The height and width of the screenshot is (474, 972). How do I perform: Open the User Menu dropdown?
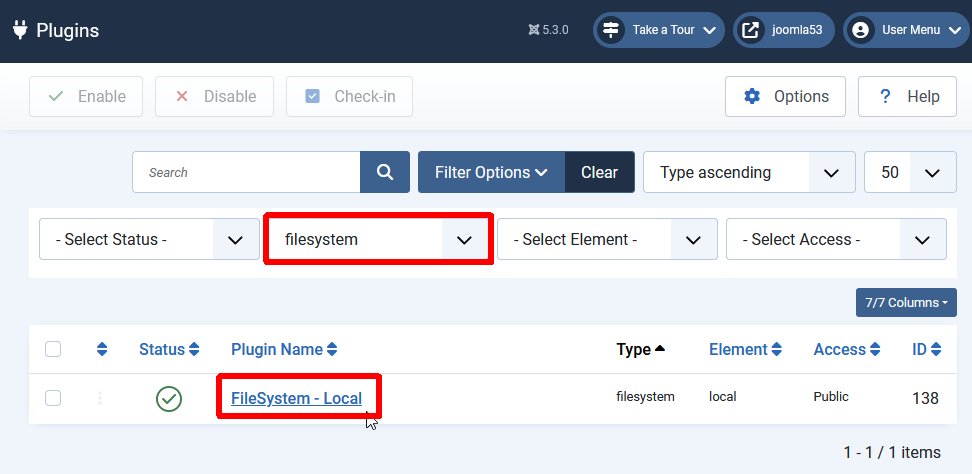pyautogui.click(x=906, y=30)
